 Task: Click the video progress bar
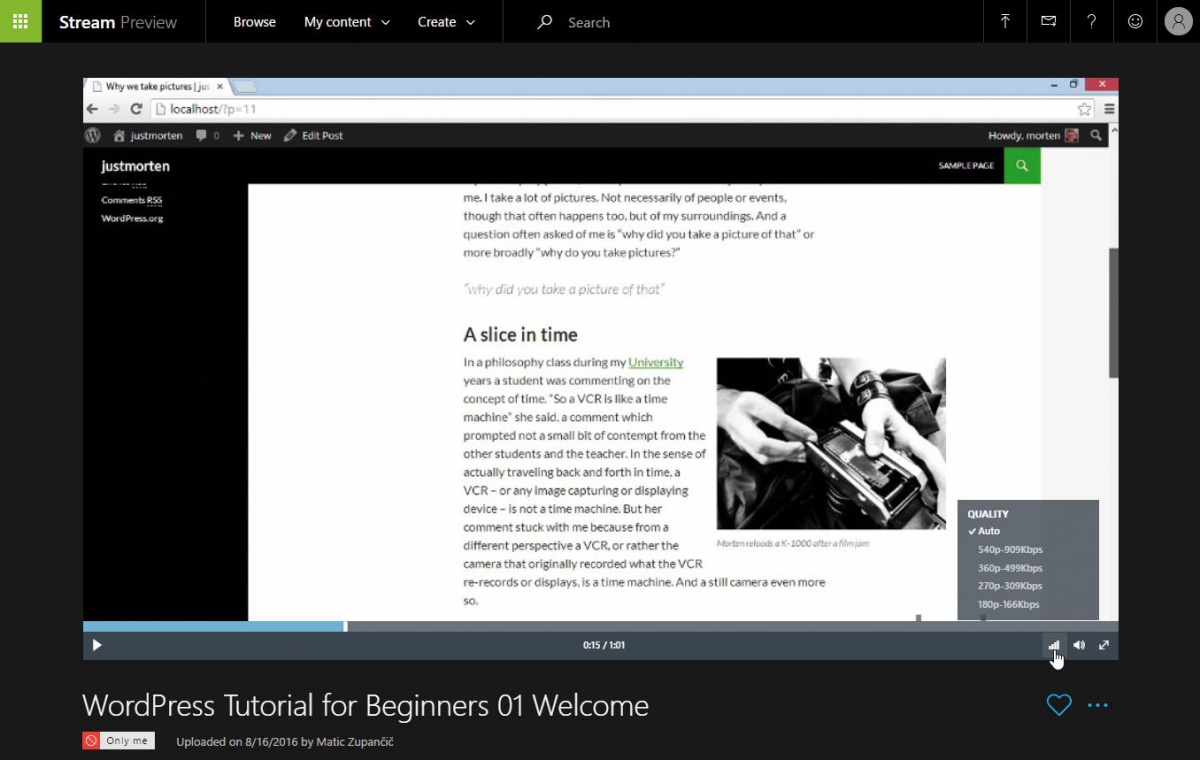tap(600, 626)
